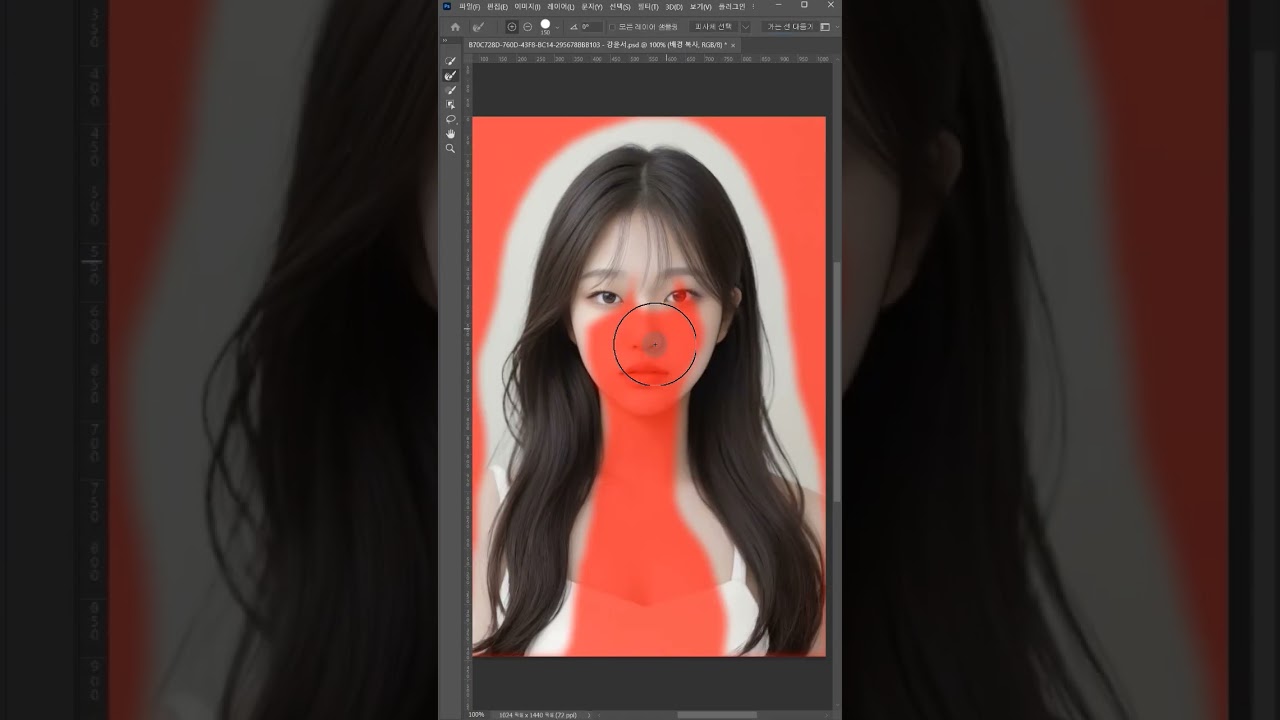
Task: Open the 필터(T) menu
Action: pyautogui.click(x=648, y=7)
